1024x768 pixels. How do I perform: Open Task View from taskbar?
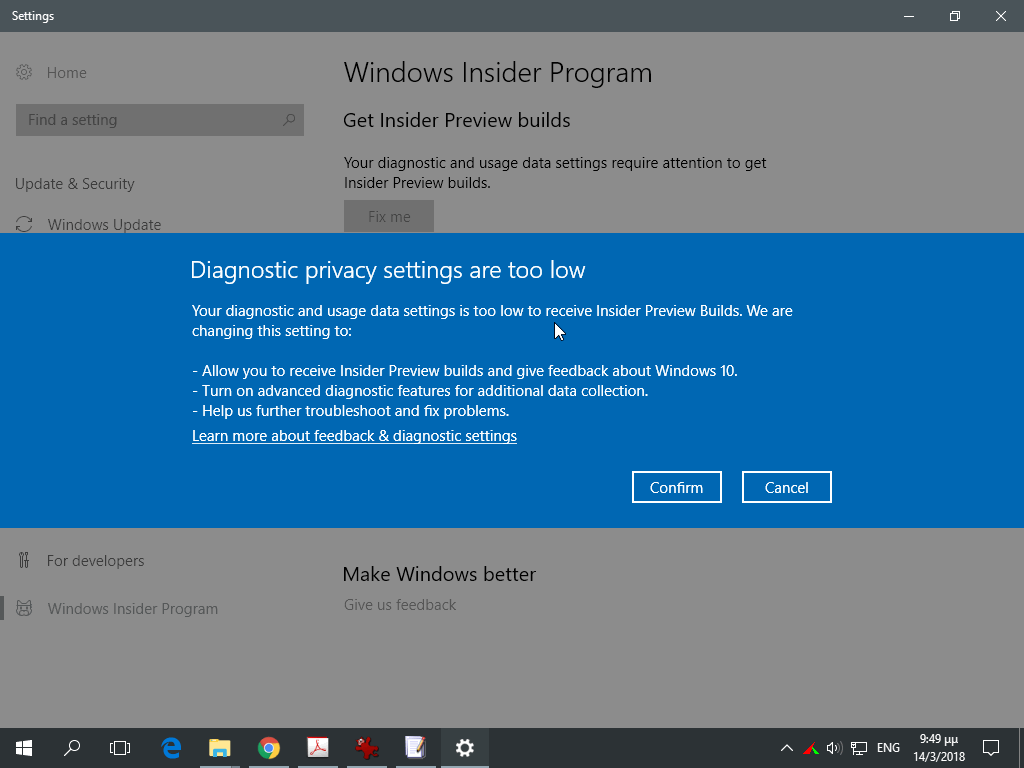point(120,748)
